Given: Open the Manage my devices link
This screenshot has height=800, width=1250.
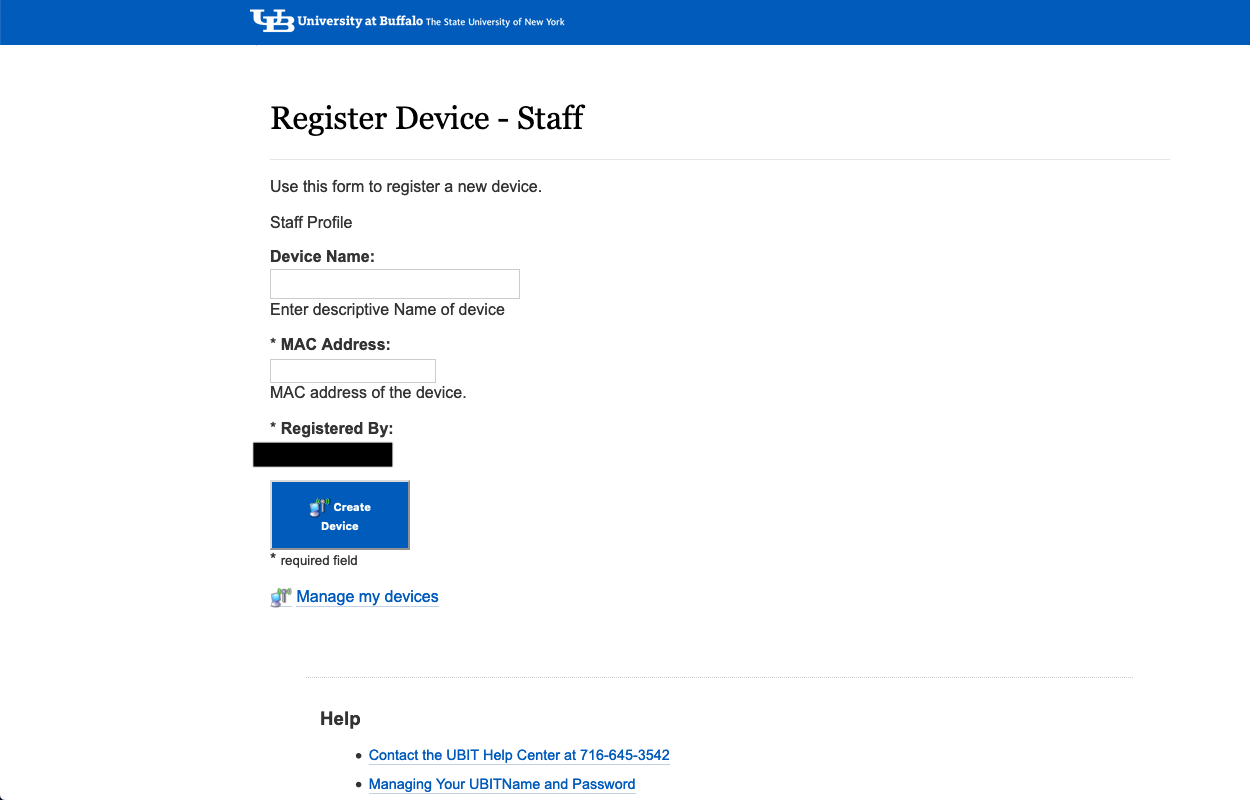Looking at the screenshot, I should [367, 597].
